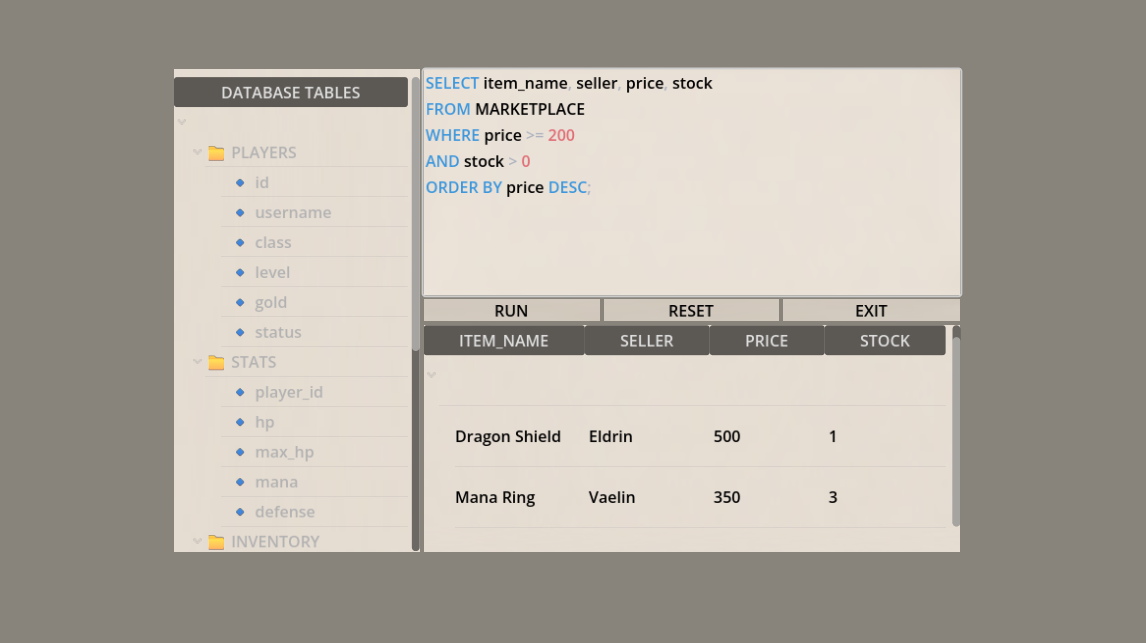Click the diamond icon beside id

[240, 183]
